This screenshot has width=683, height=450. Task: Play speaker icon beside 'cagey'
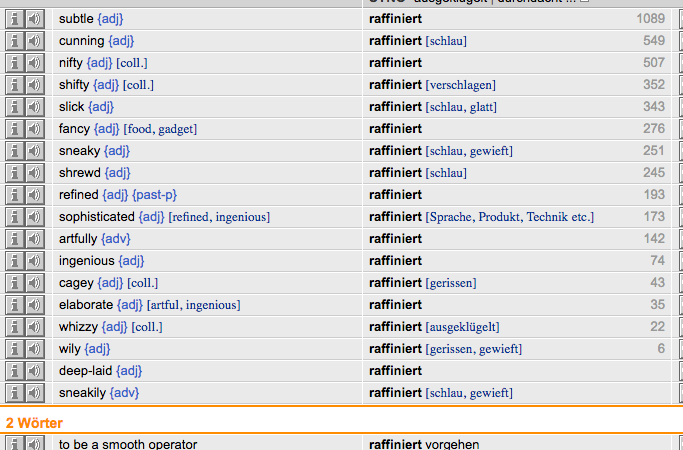click(x=34, y=283)
